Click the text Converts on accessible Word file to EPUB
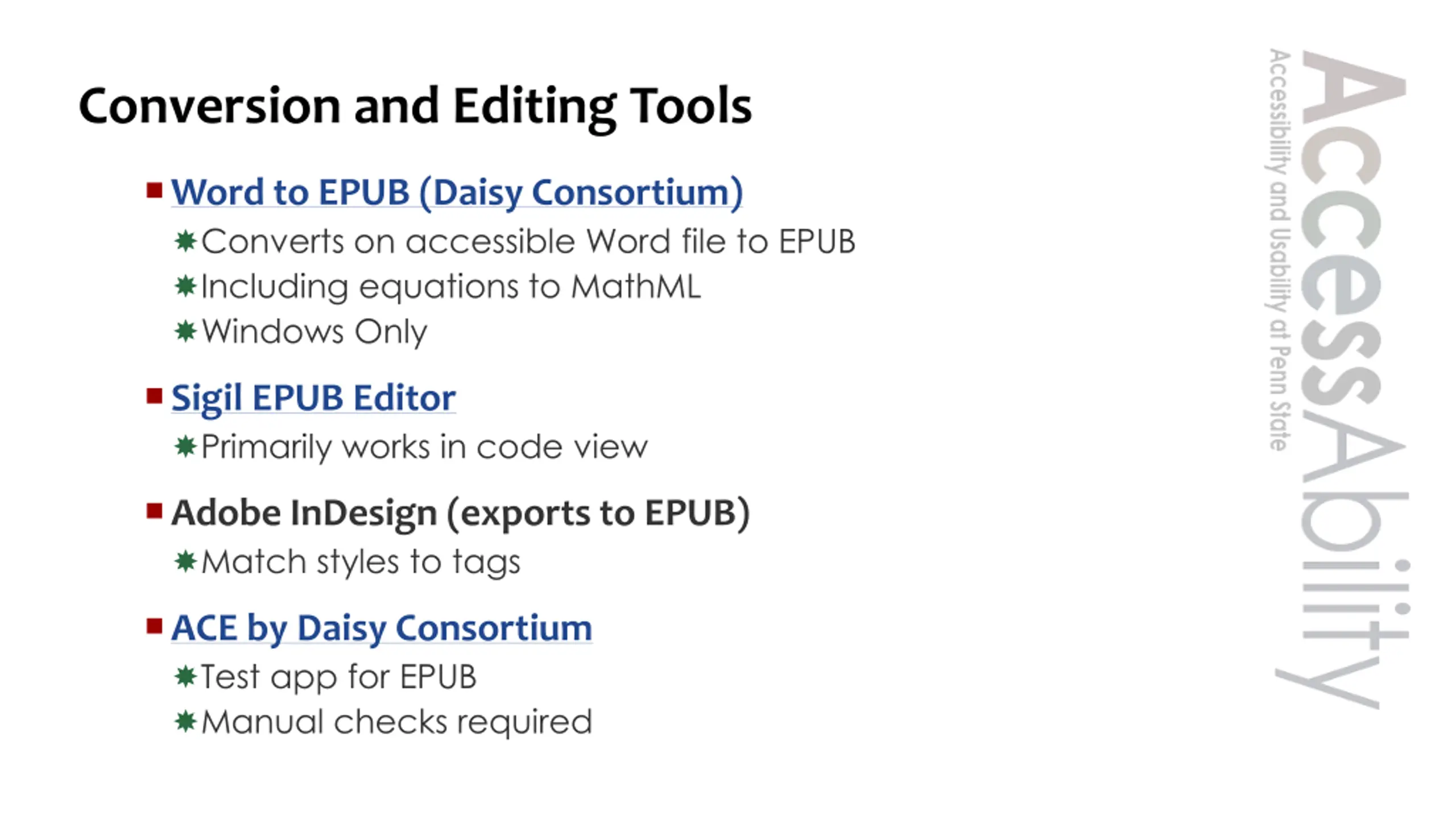Viewport: 1456px width, 819px height. pyautogui.click(x=528, y=241)
